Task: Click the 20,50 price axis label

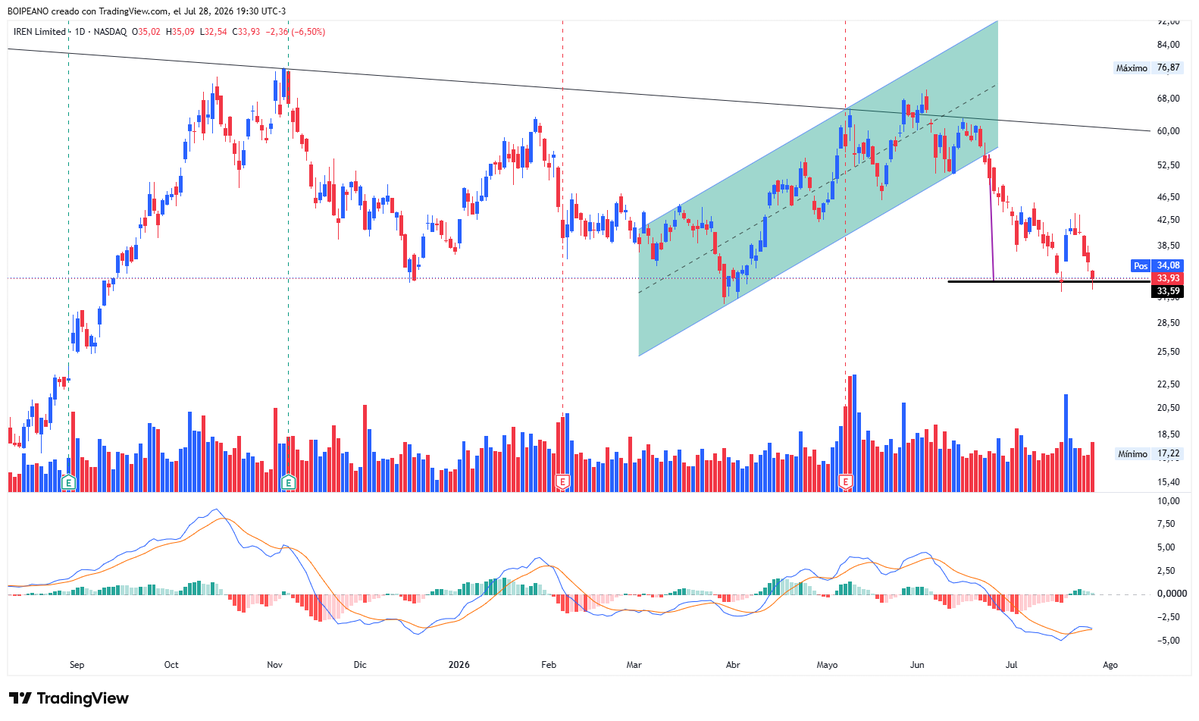Action: coord(1168,408)
